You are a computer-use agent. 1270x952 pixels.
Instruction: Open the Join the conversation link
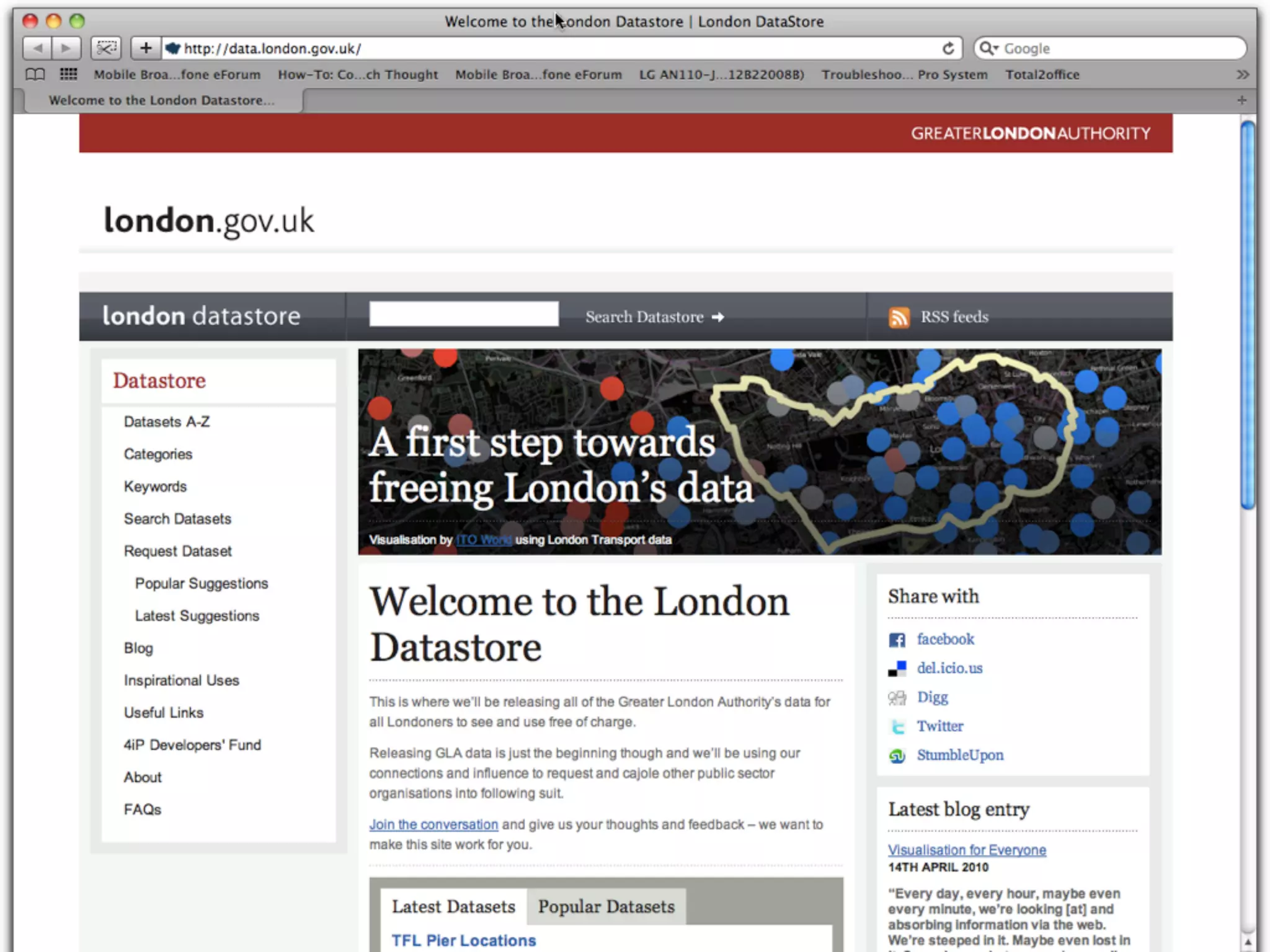(433, 825)
